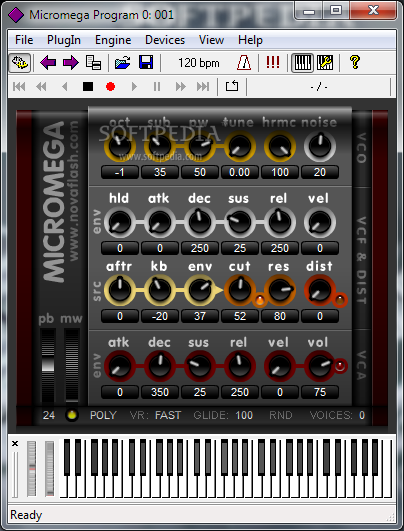
Task: Click the tune knob
Action: pos(240,146)
